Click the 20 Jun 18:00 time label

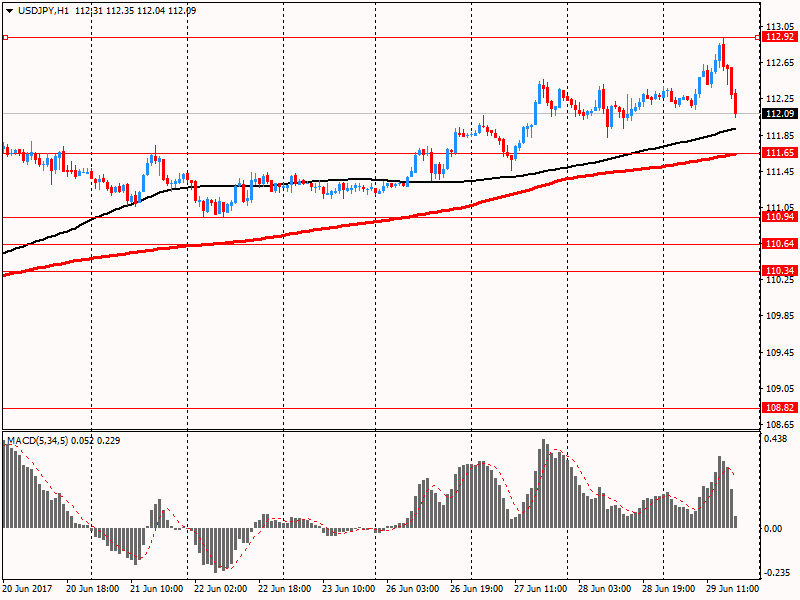click(x=93, y=589)
